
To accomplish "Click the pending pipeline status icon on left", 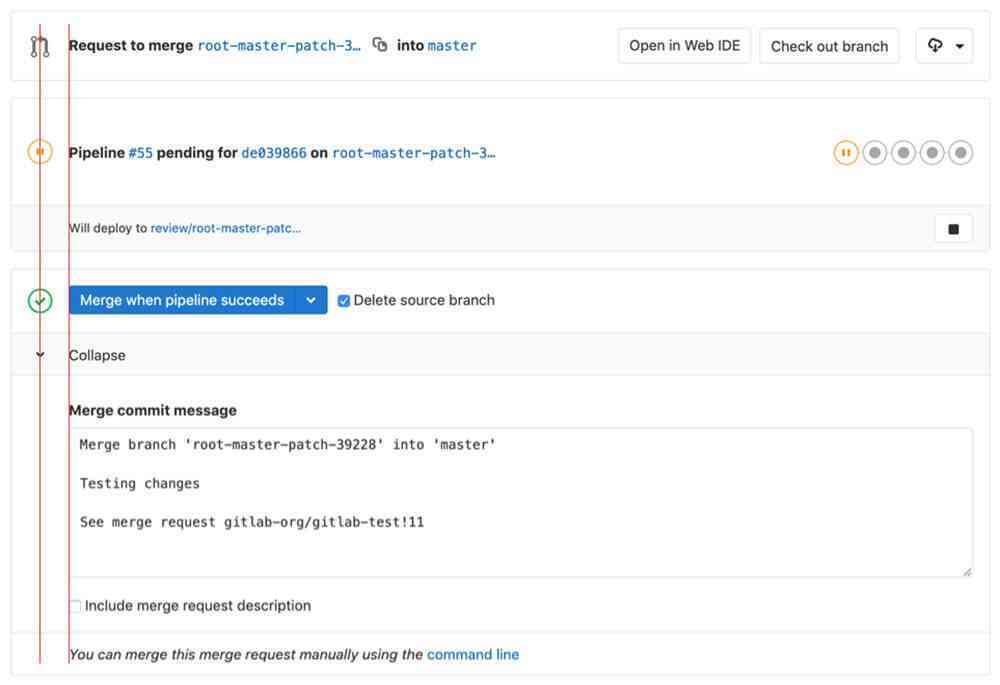I will coord(40,152).
